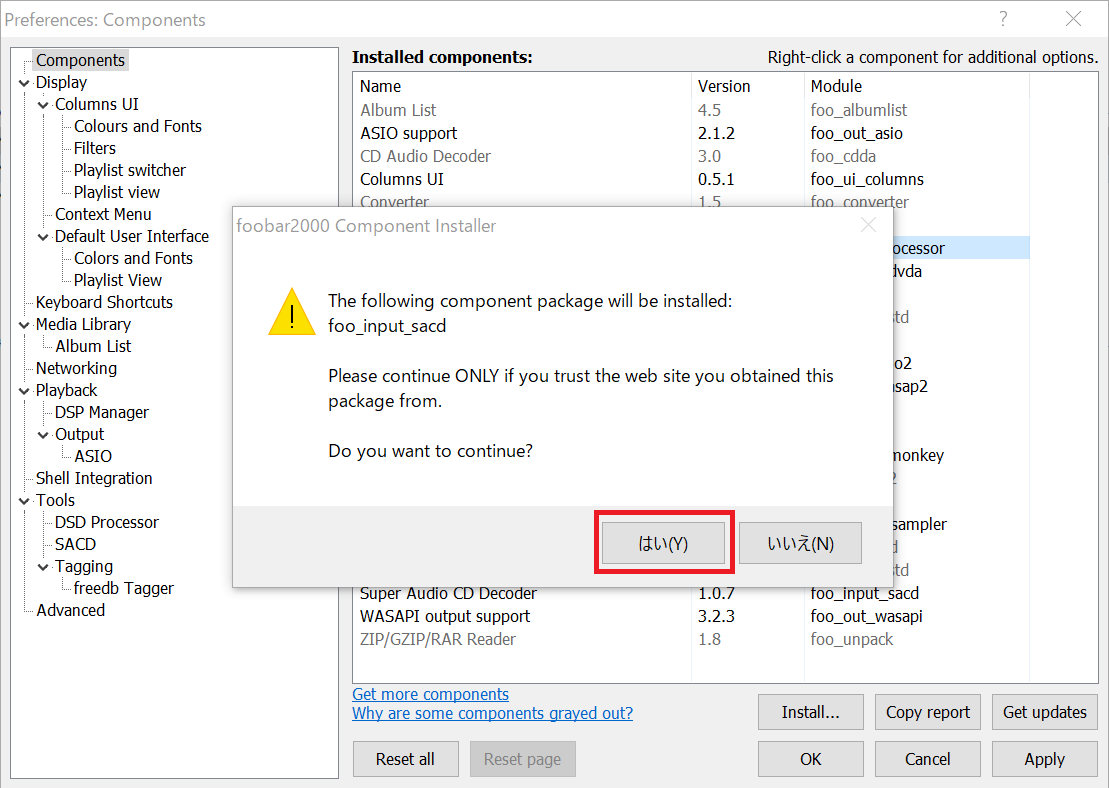1109x788 pixels.
Task: Select Playlist view under Columns UI
Action: point(117,192)
